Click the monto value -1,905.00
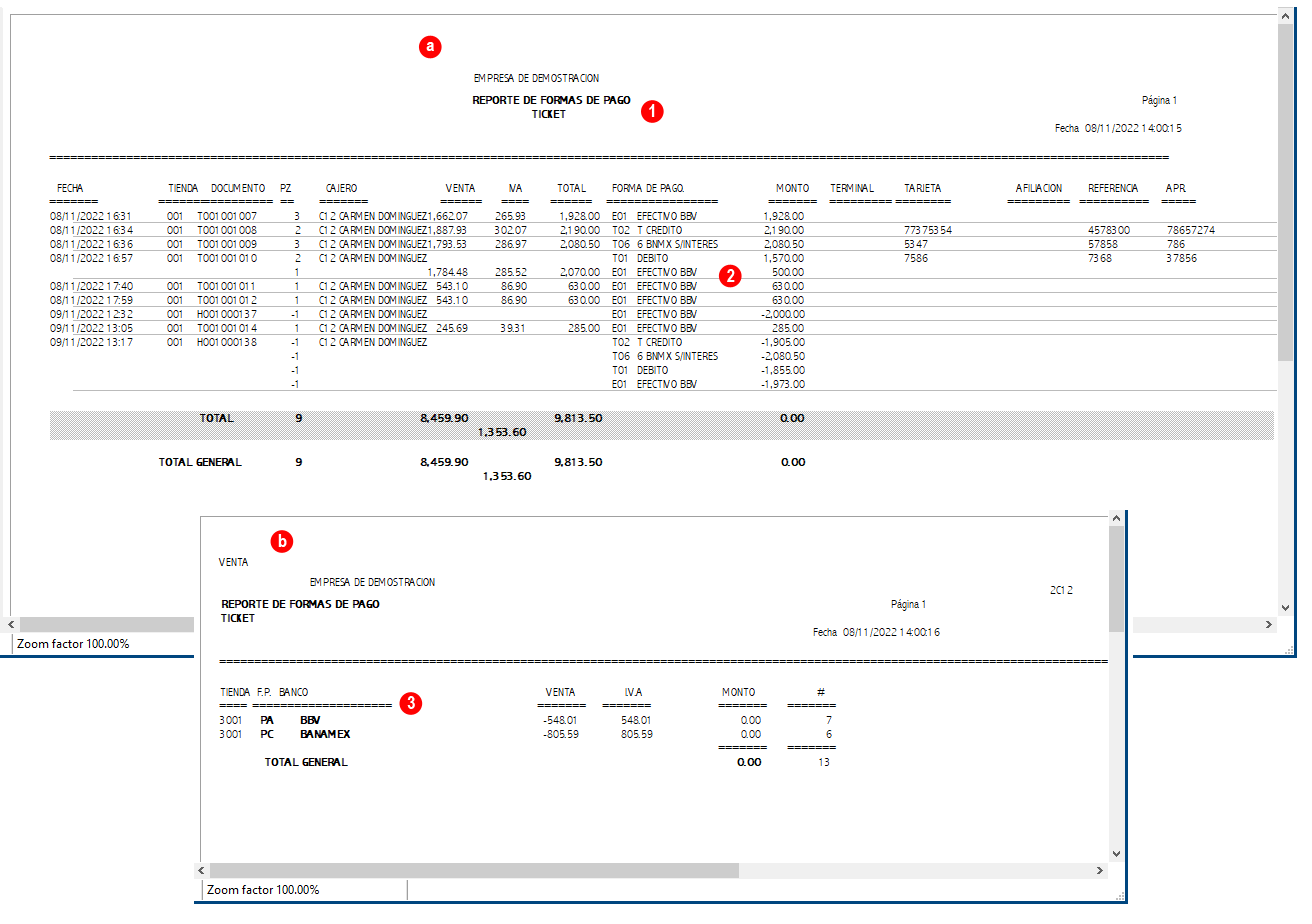 [782, 342]
